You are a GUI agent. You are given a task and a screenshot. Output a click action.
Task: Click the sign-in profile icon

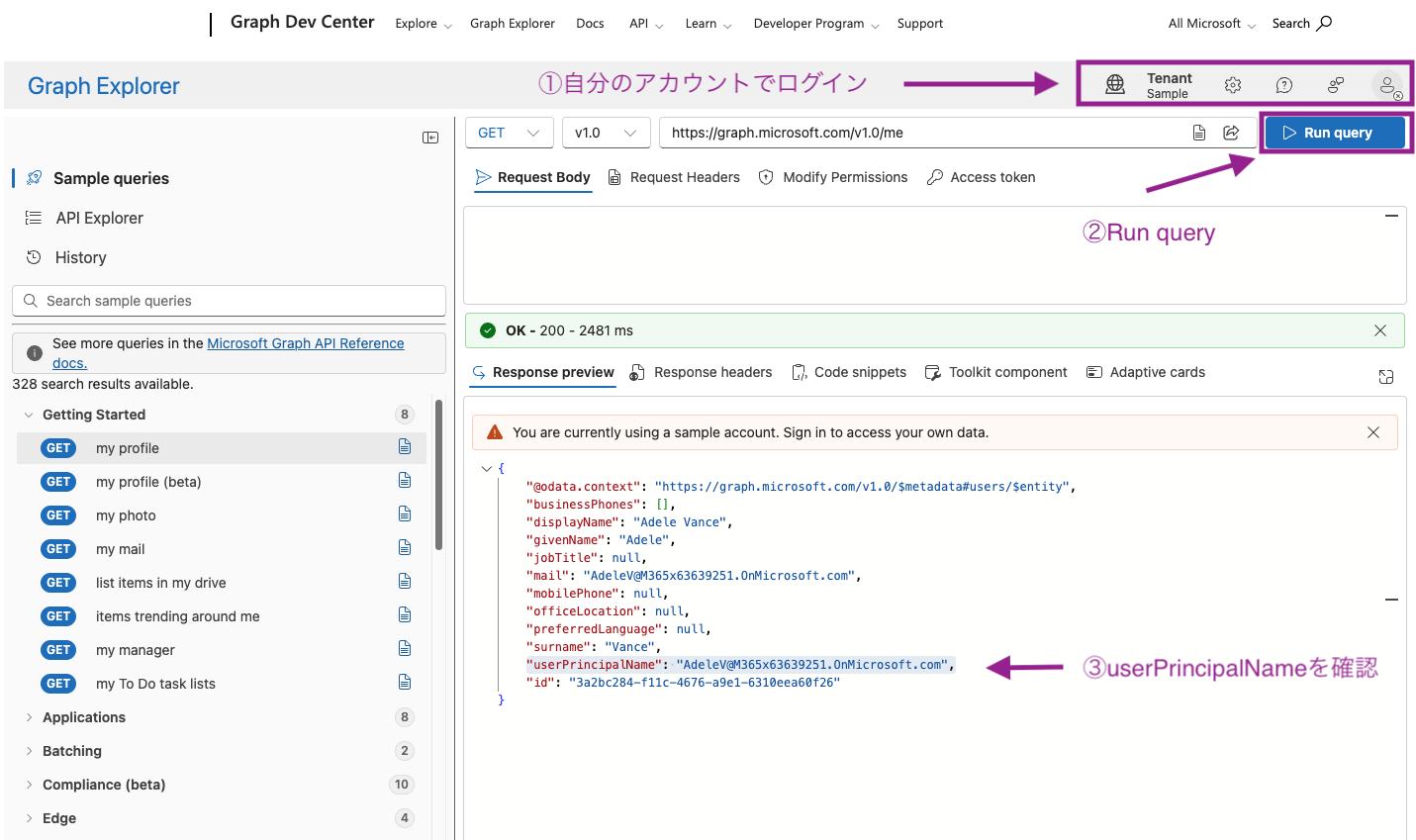click(x=1388, y=86)
